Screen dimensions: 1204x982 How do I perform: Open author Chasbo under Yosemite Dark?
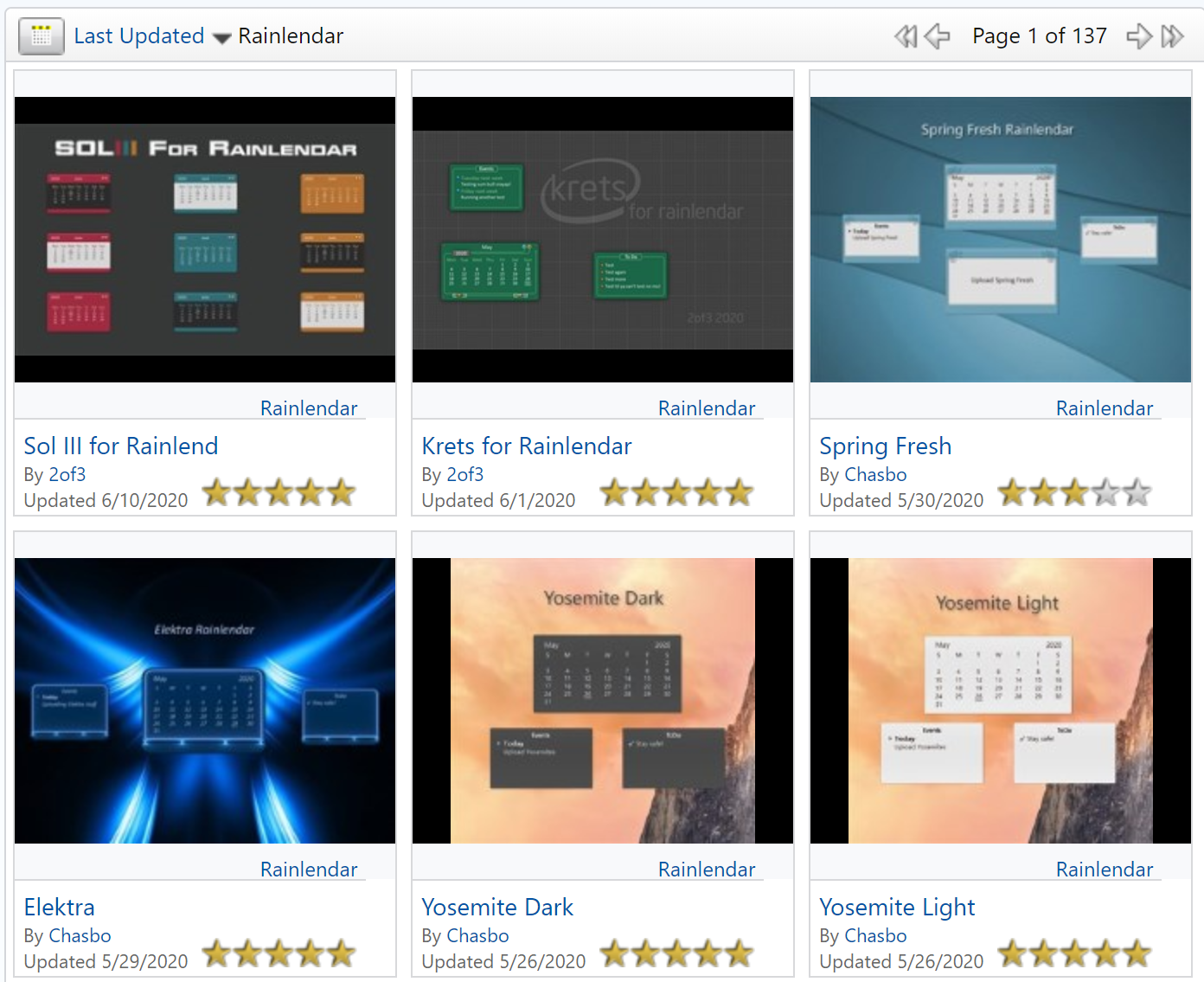pyautogui.click(x=477, y=936)
